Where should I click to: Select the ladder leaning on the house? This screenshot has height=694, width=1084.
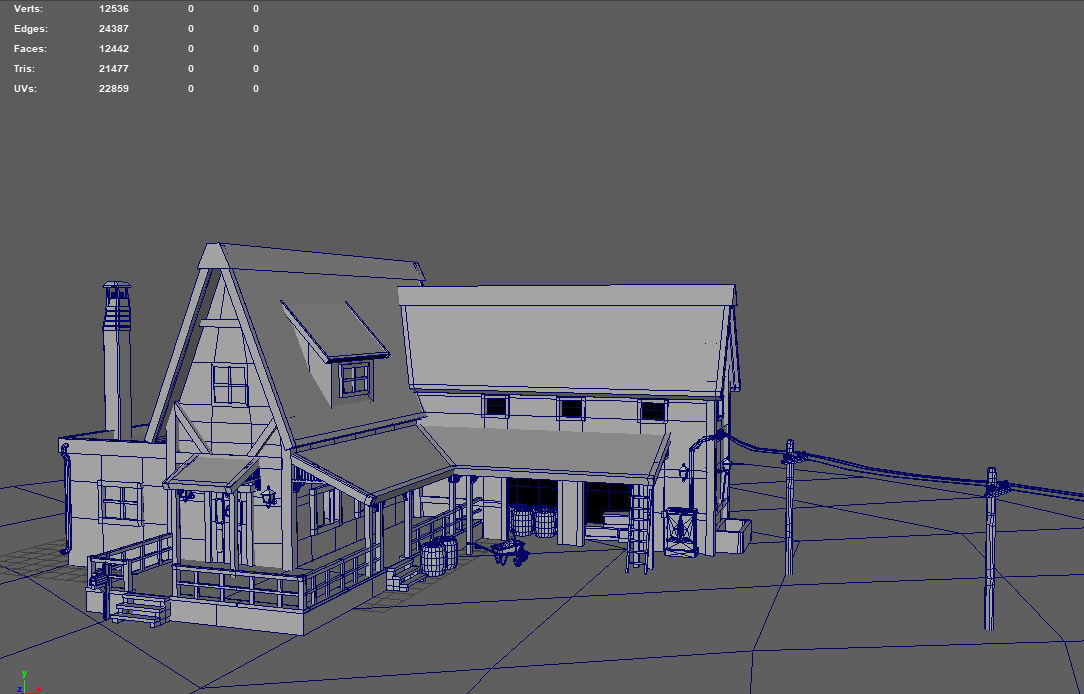(x=640, y=529)
